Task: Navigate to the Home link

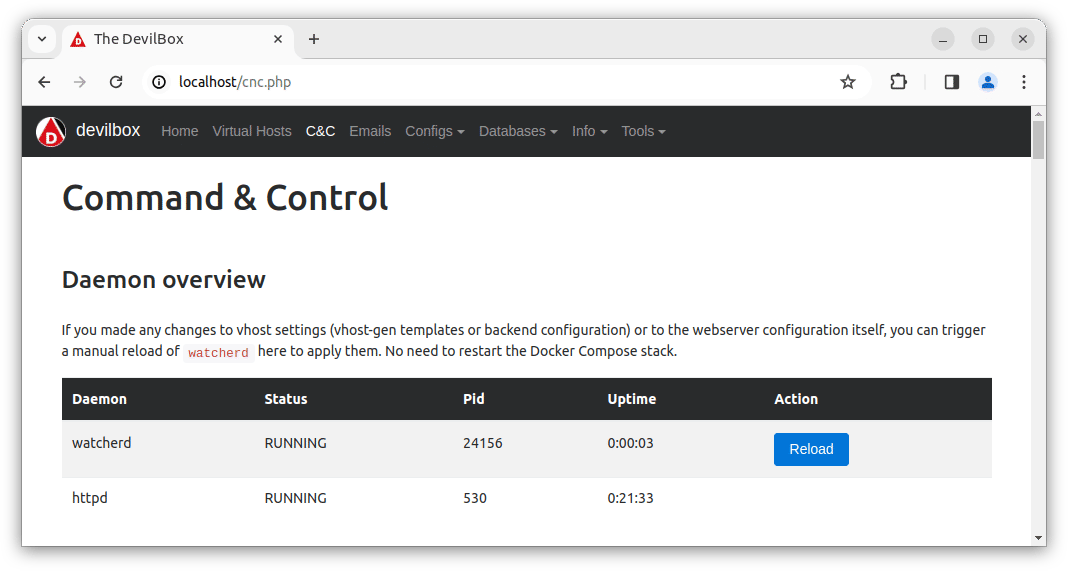Action: pos(180,131)
